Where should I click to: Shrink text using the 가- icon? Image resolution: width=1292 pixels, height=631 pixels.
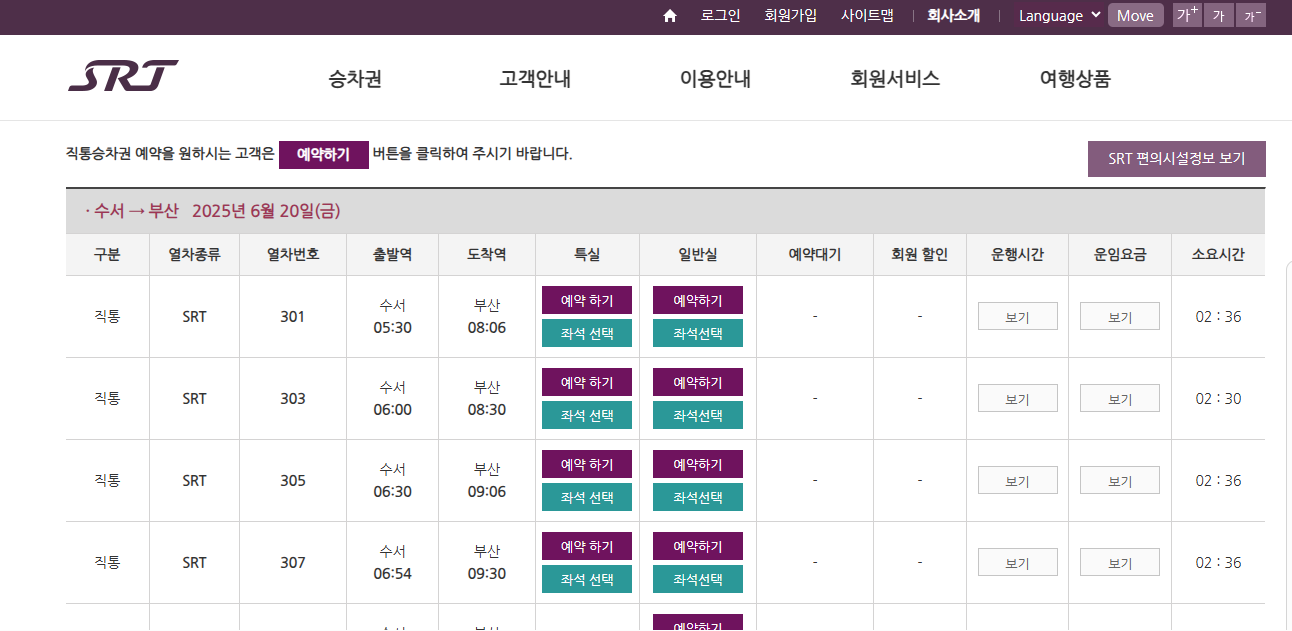tap(1251, 15)
